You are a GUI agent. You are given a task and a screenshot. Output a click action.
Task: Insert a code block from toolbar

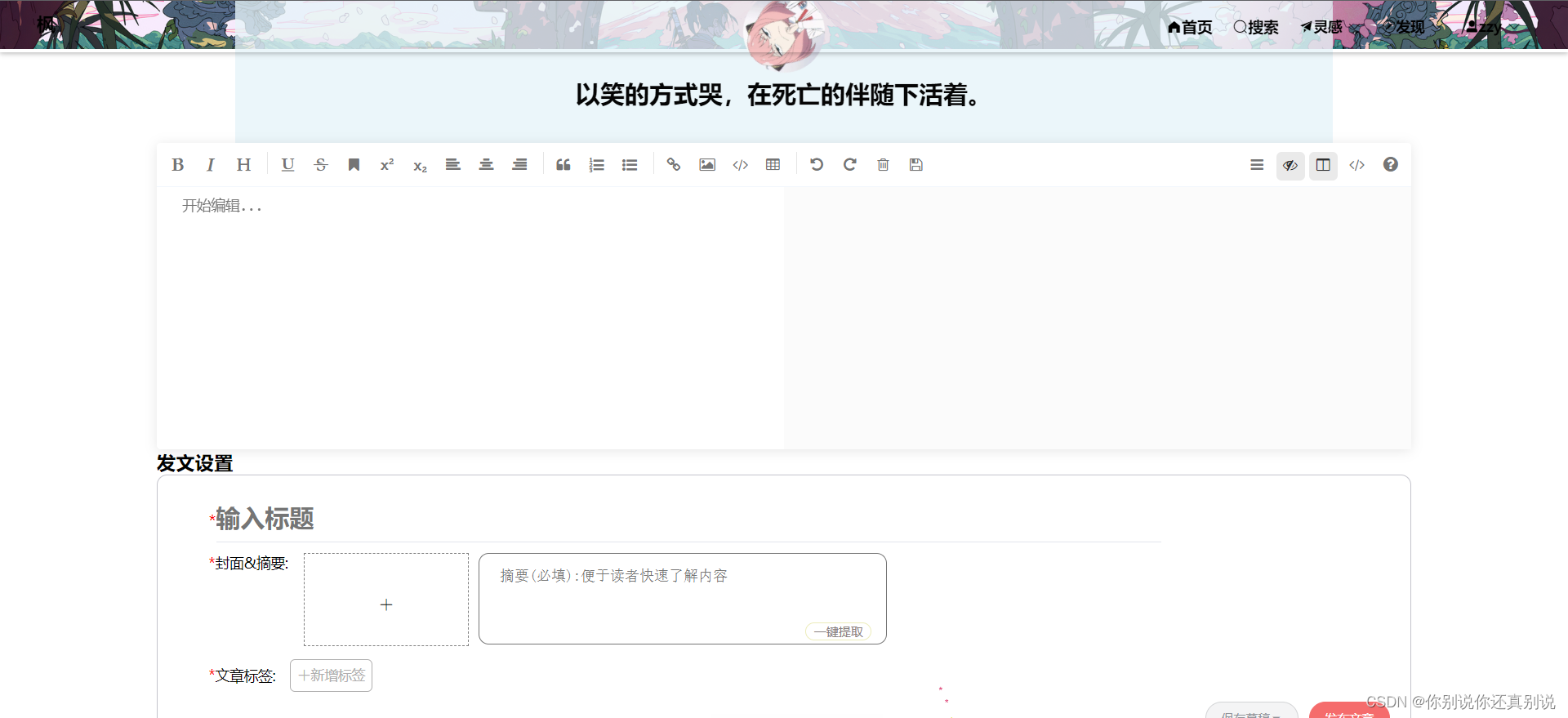740,165
